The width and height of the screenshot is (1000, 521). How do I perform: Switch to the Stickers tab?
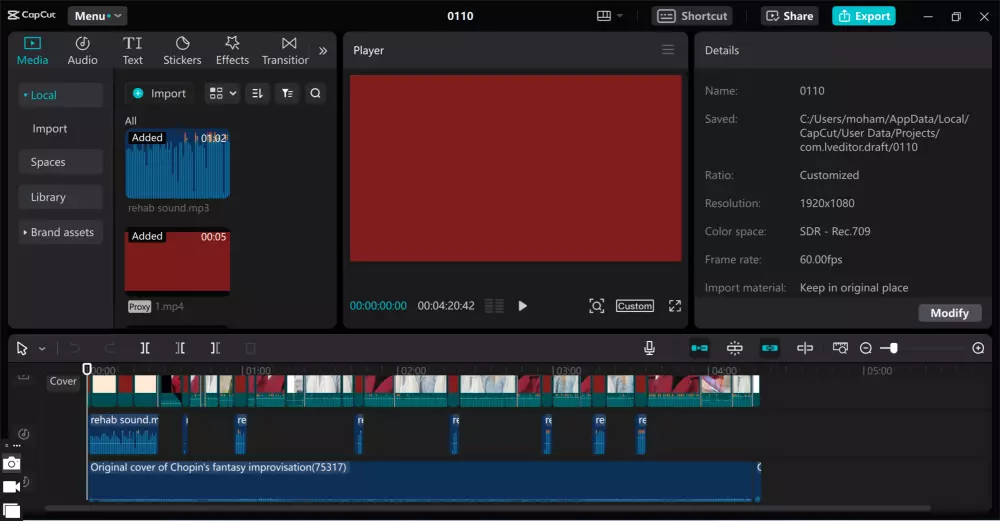[x=182, y=50]
